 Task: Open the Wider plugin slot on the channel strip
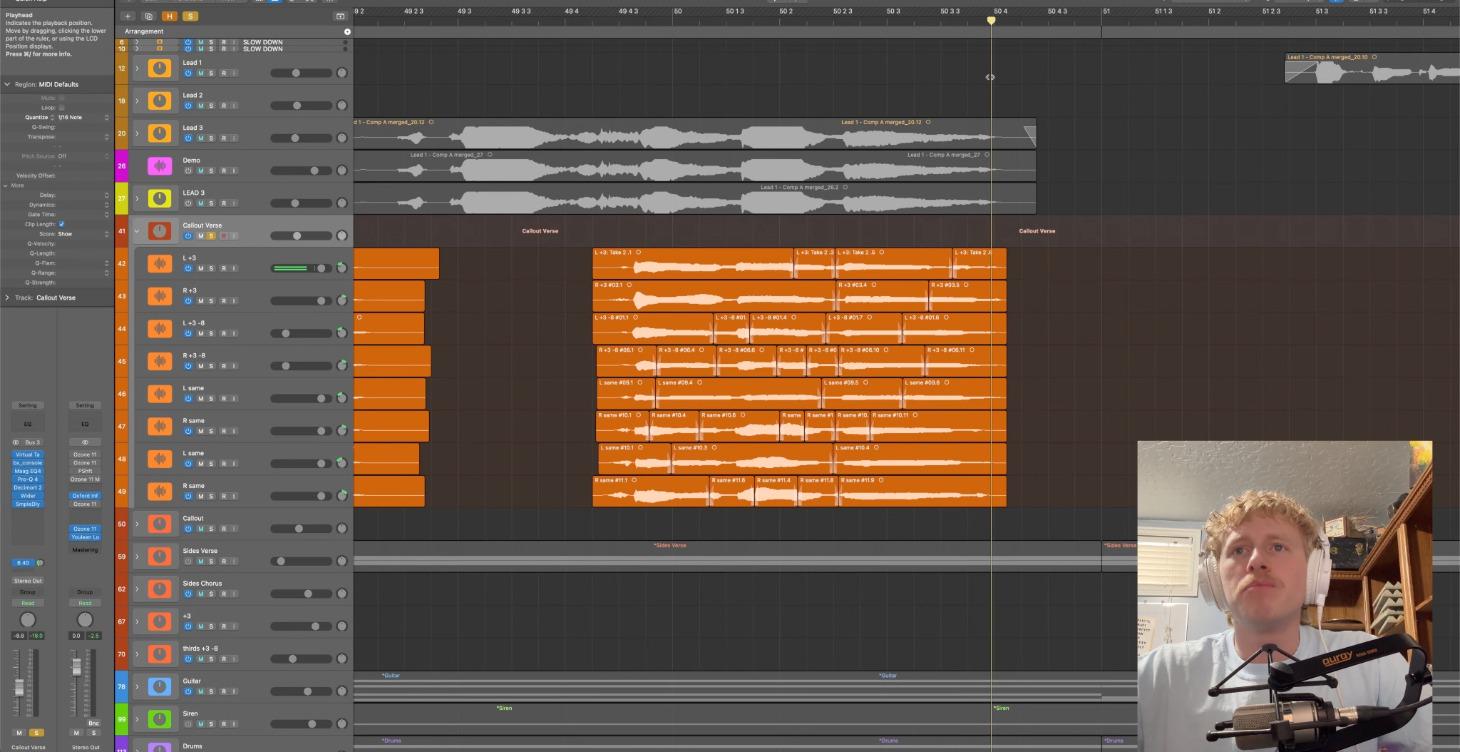(28, 496)
